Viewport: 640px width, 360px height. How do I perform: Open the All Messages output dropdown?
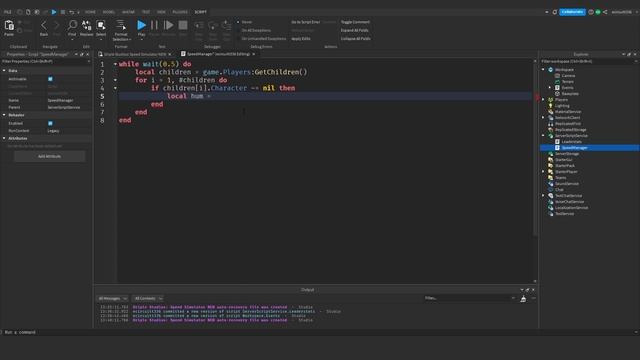pos(113,298)
